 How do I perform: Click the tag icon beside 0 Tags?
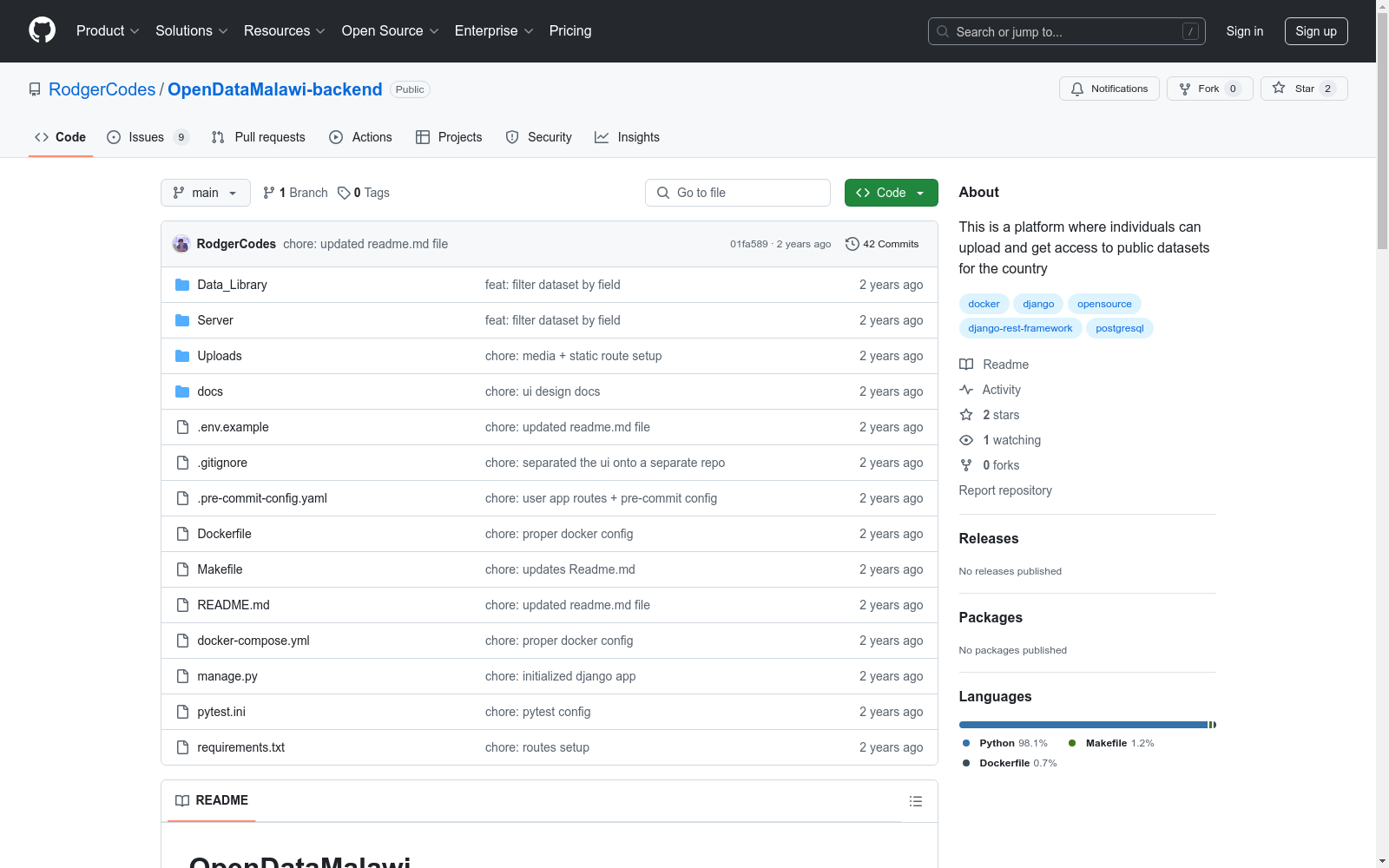click(x=344, y=193)
